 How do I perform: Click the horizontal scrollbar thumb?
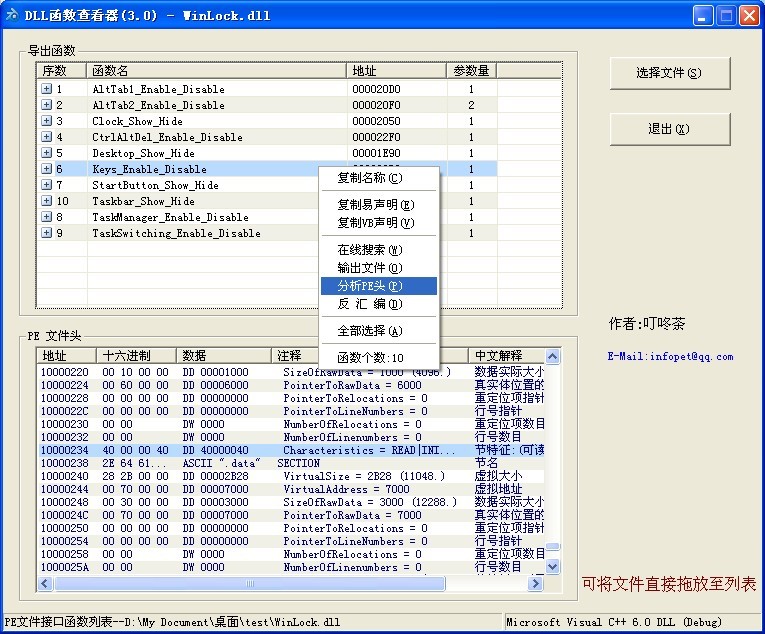[250, 583]
